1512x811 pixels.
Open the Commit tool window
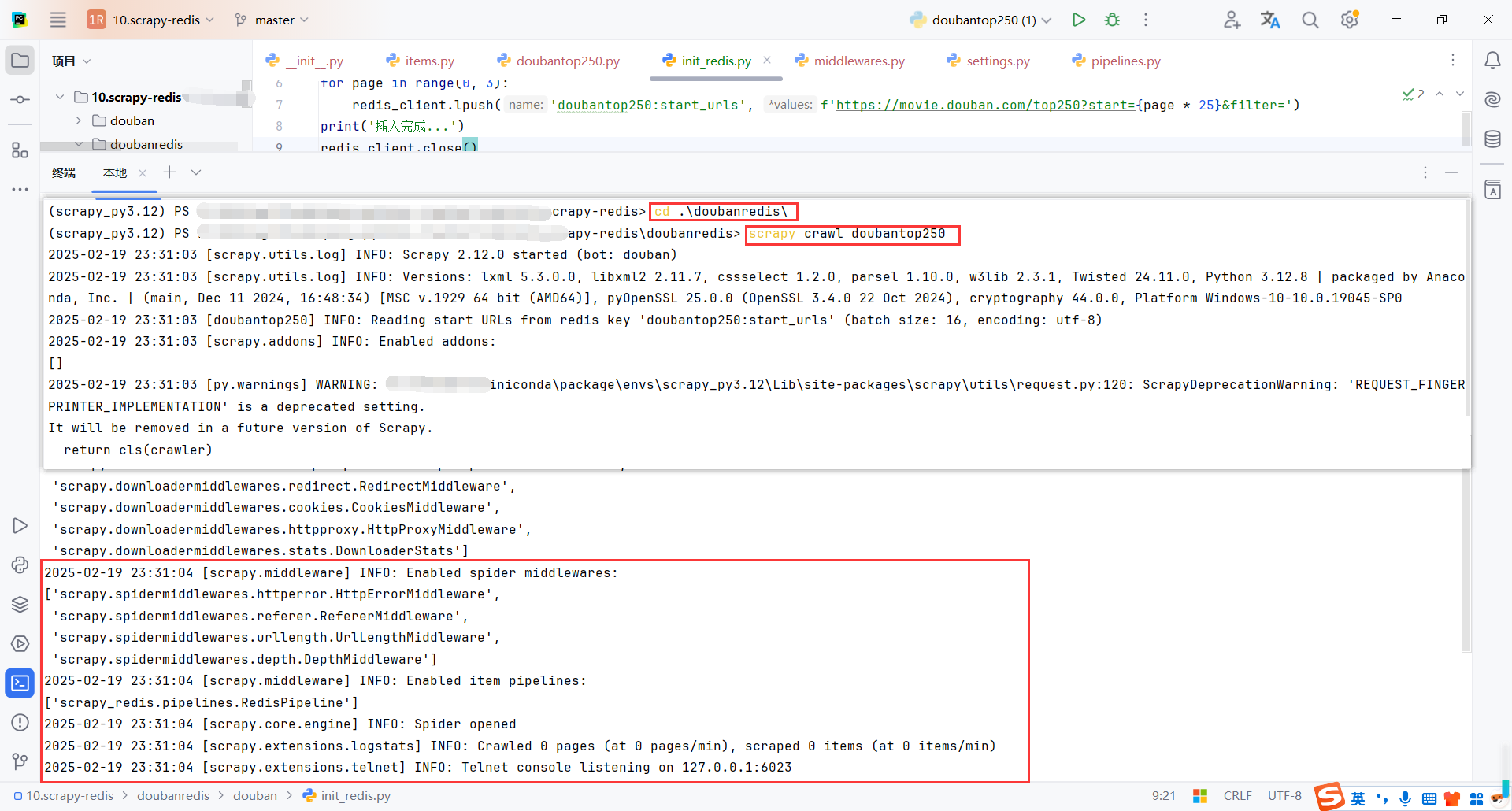point(20,100)
